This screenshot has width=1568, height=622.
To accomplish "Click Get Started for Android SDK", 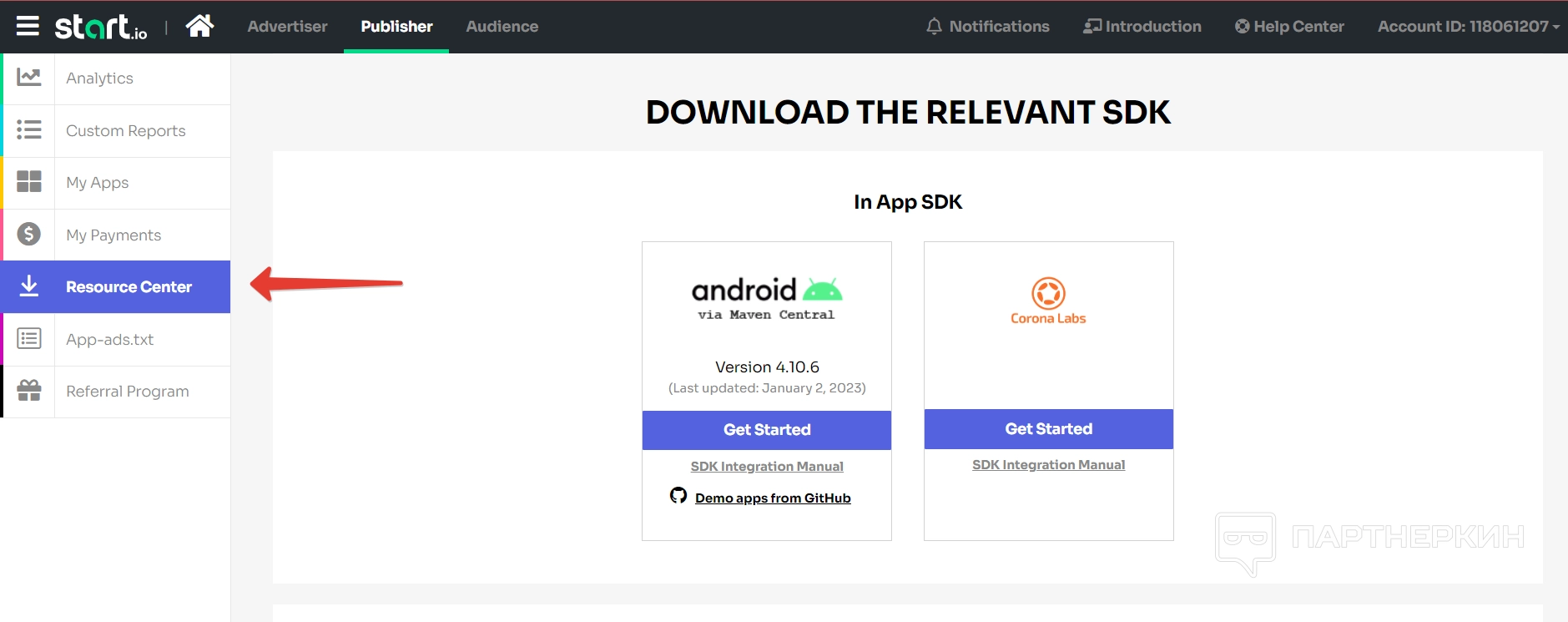I will 767,430.
